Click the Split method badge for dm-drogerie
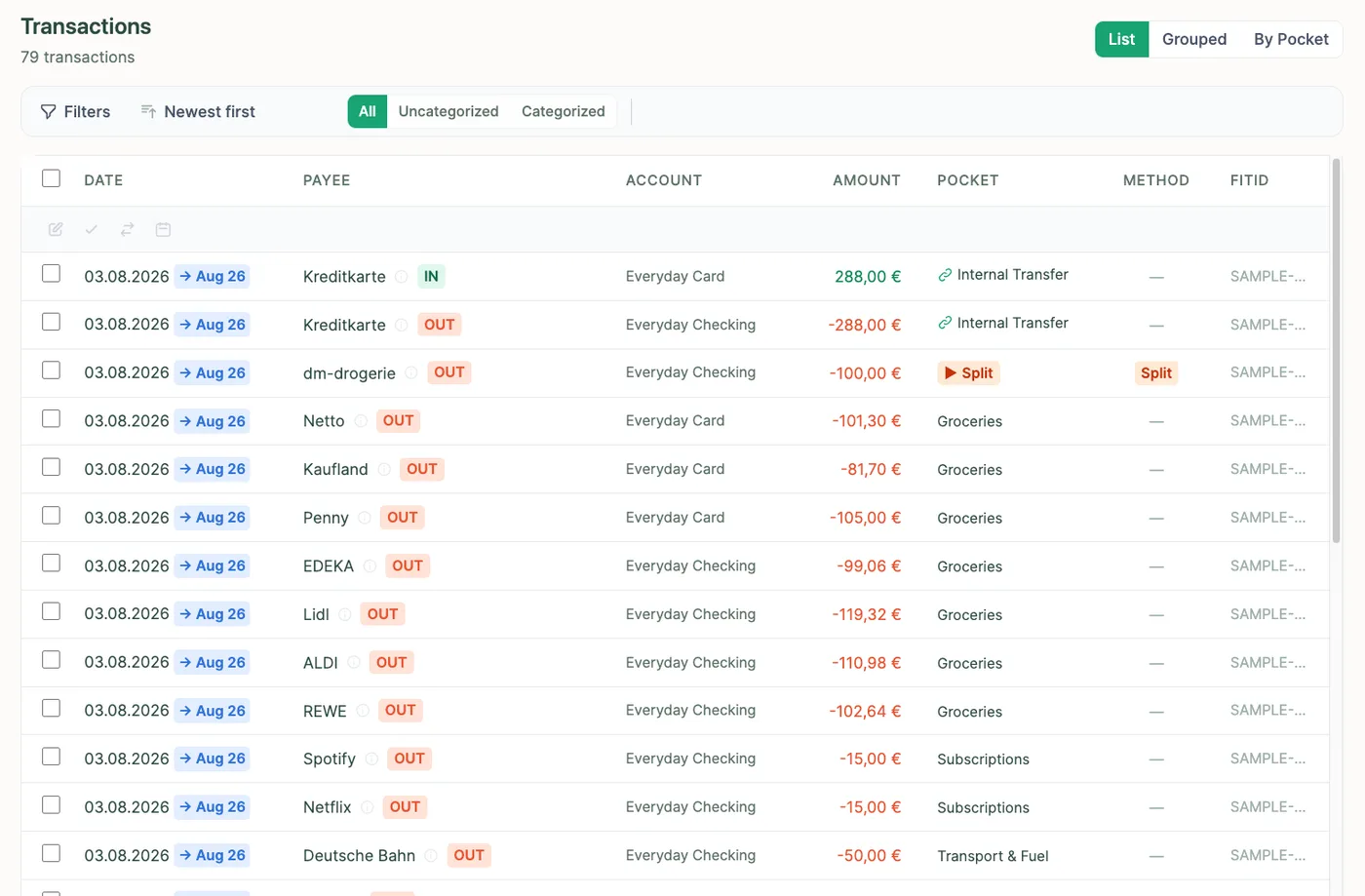The width and height of the screenshot is (1365, 896). 1156,372
